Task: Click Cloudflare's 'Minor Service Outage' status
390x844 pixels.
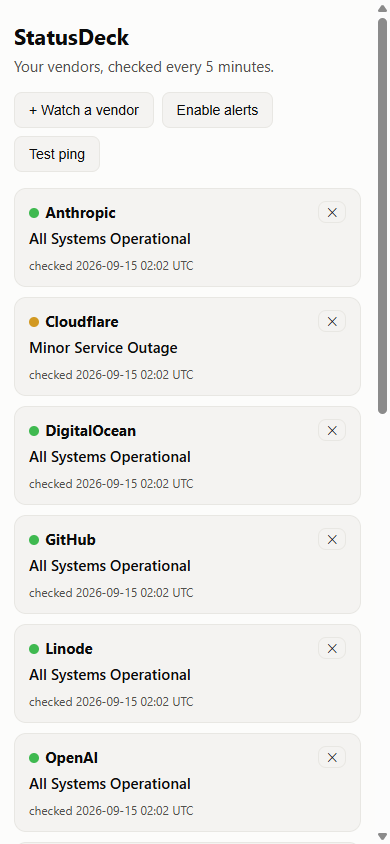Action: 103,348
